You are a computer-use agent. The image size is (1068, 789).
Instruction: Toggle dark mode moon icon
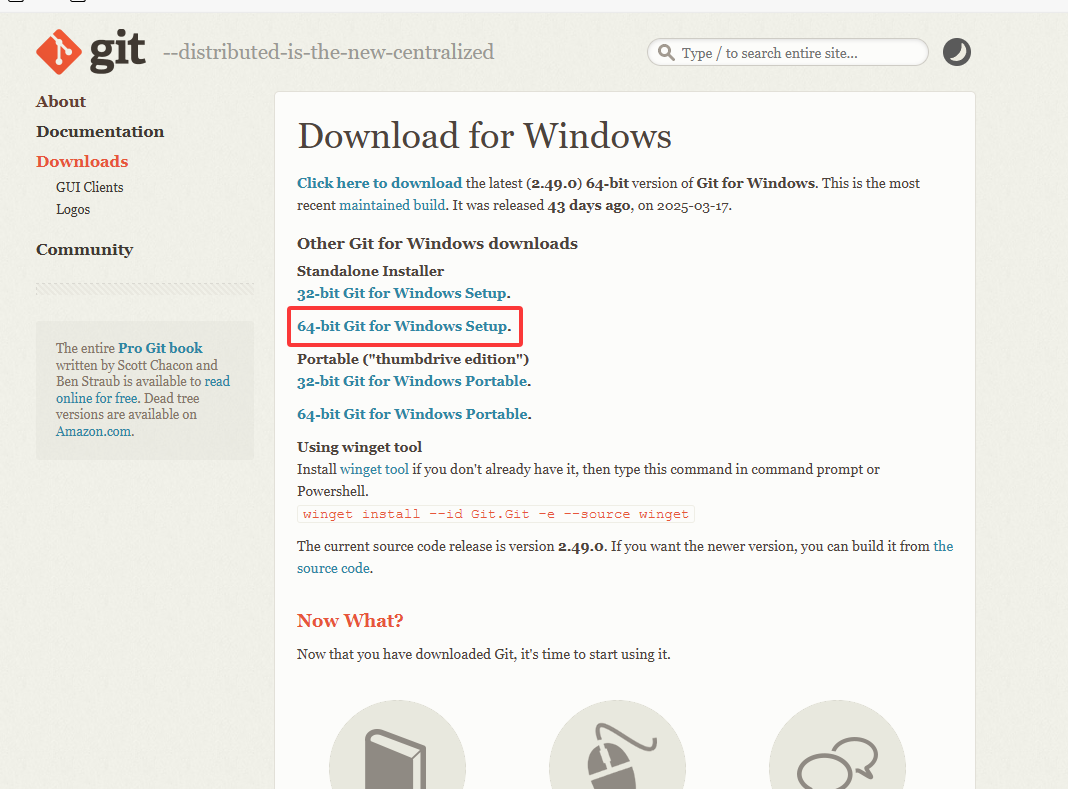pos(956,52)
